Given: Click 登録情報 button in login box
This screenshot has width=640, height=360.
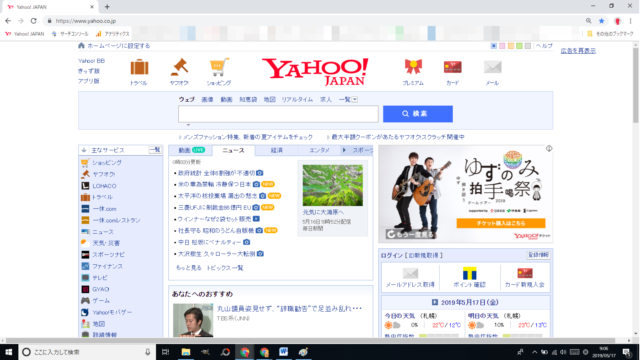Looking at the screenshot, I should [x=538, y=255].
